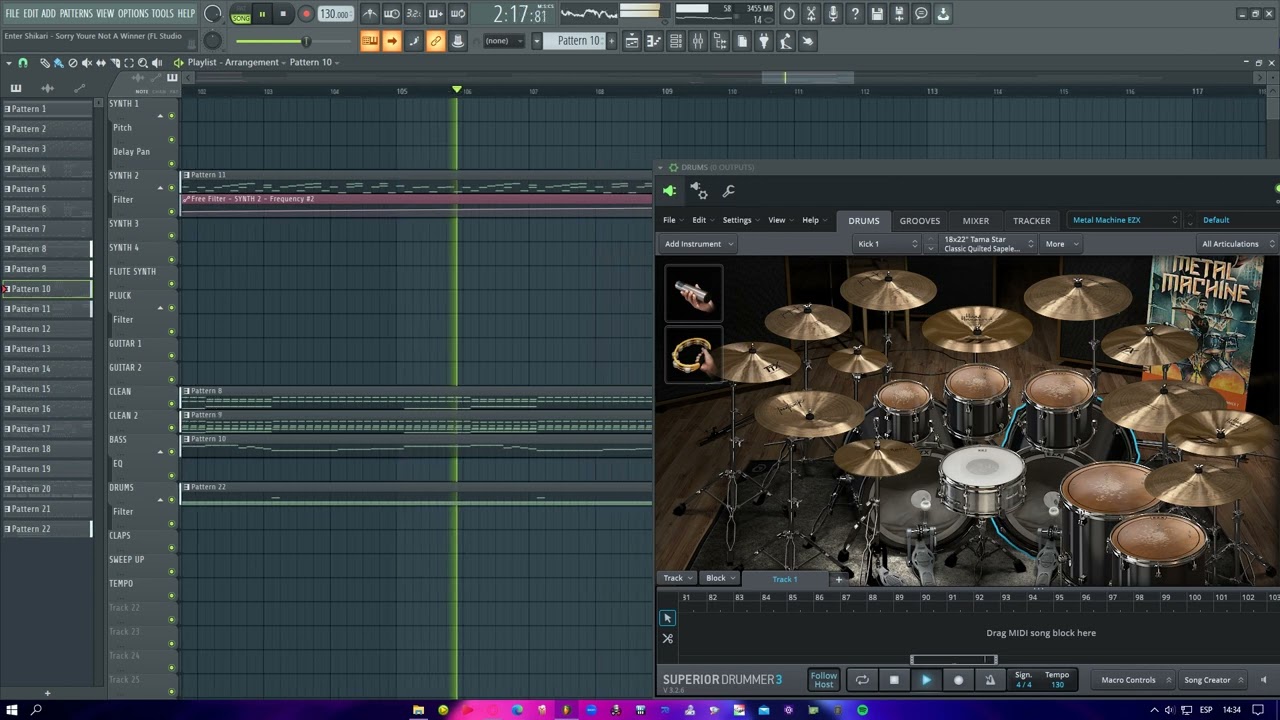The image size is (1280, 720).
Task: Toggle the orange arrow auto-scroll button
Action: tap(391, 41)
